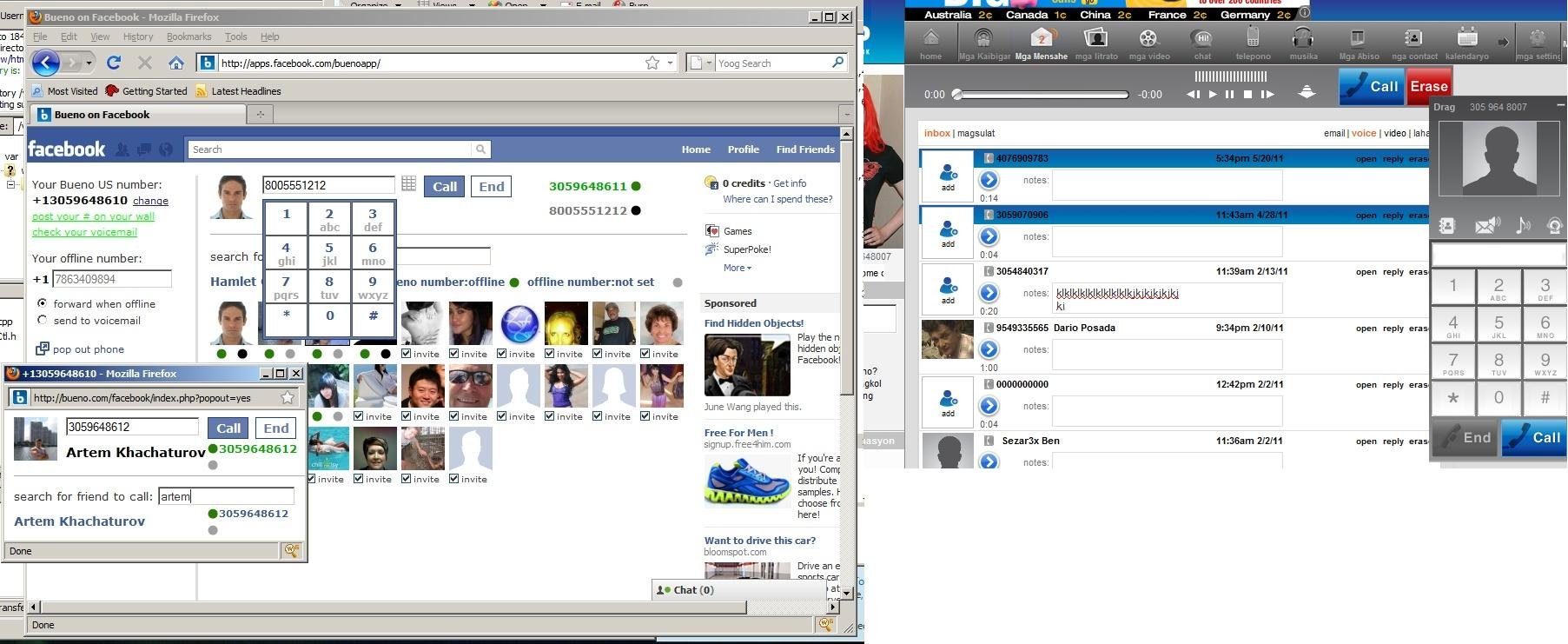Select send to voicemail option

42,320
